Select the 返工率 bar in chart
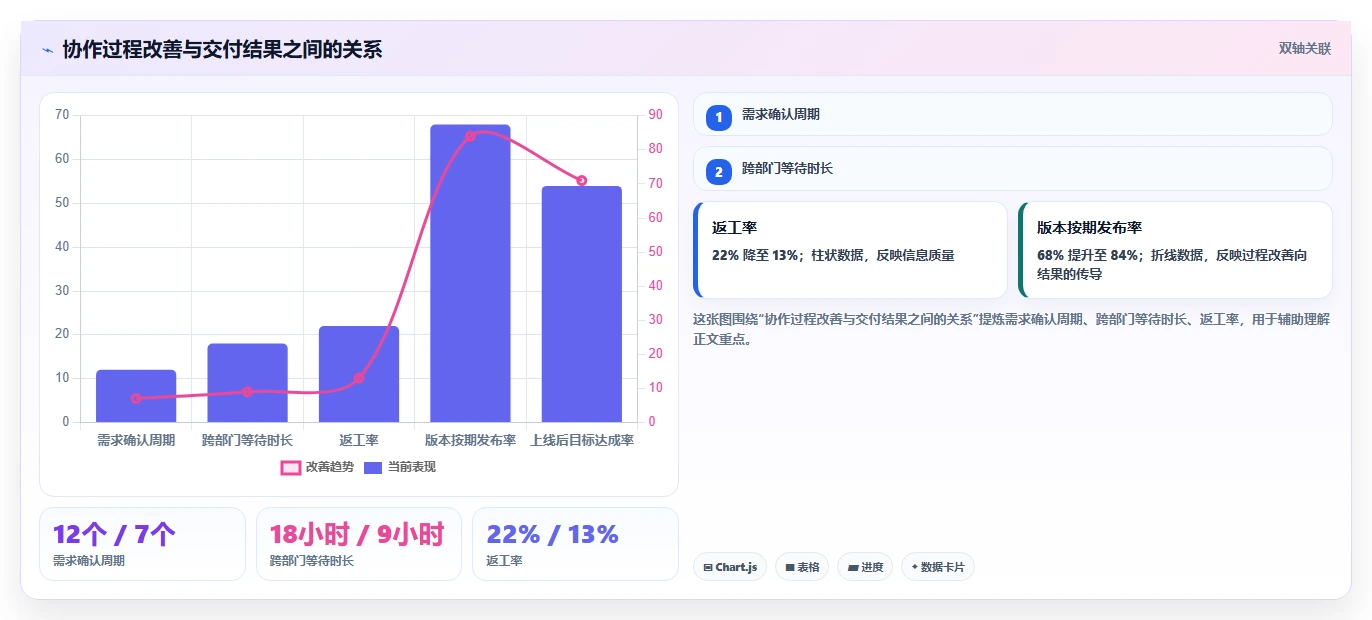Image resolution: width=1372 pixels, height=620 pixels. pyautogui.click(x=359, y=374)
